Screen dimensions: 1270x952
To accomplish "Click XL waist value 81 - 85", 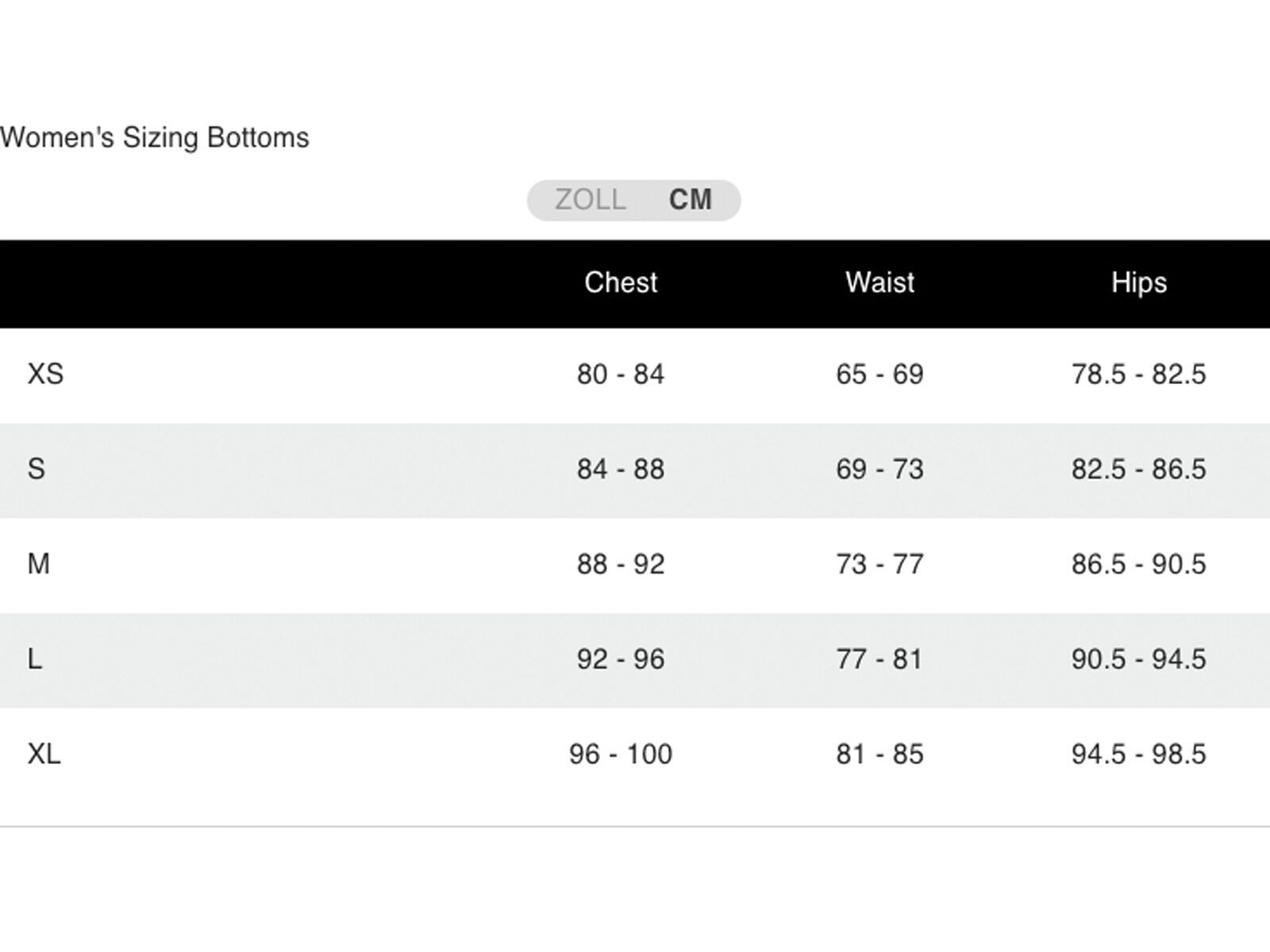I will point(879,754).
